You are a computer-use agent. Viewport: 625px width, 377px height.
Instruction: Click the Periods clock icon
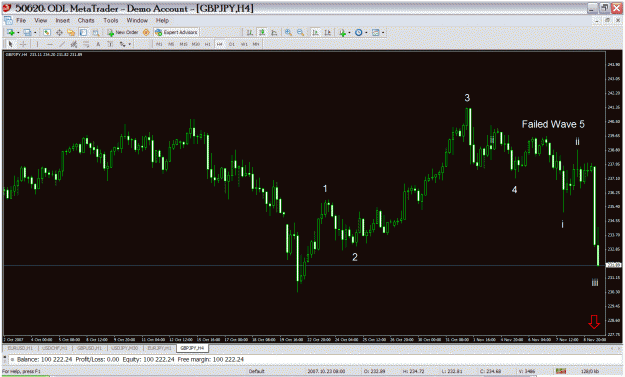point(358,32)
